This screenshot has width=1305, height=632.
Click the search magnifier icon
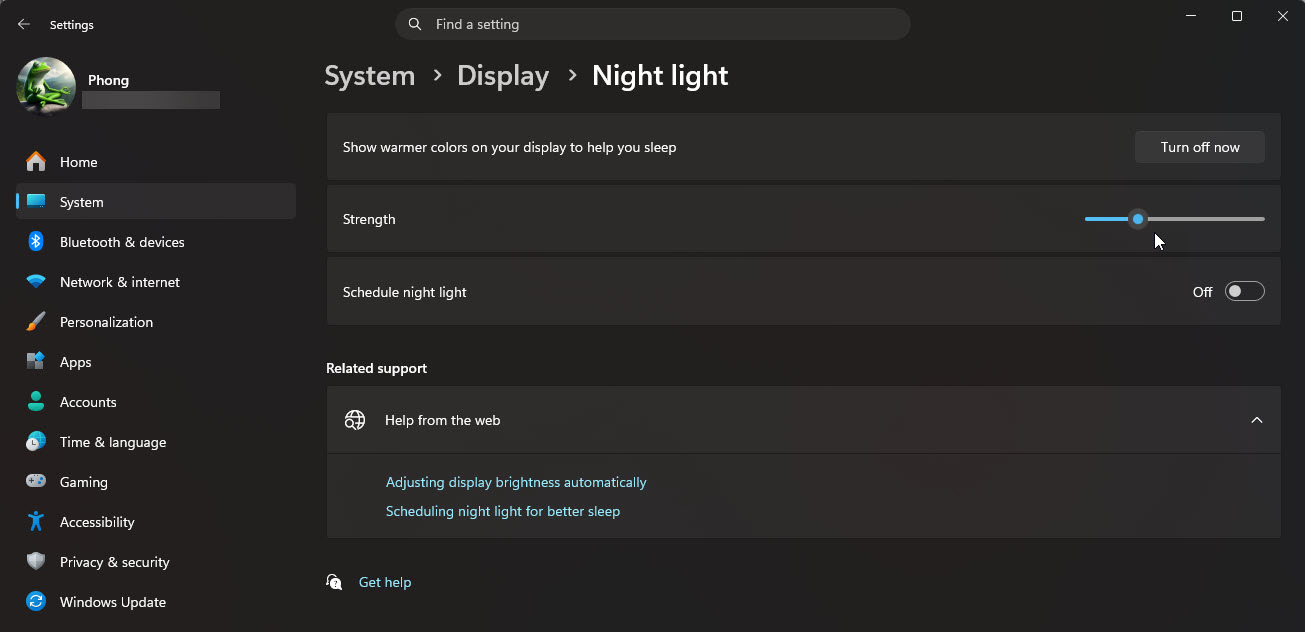tap(415, 24)
